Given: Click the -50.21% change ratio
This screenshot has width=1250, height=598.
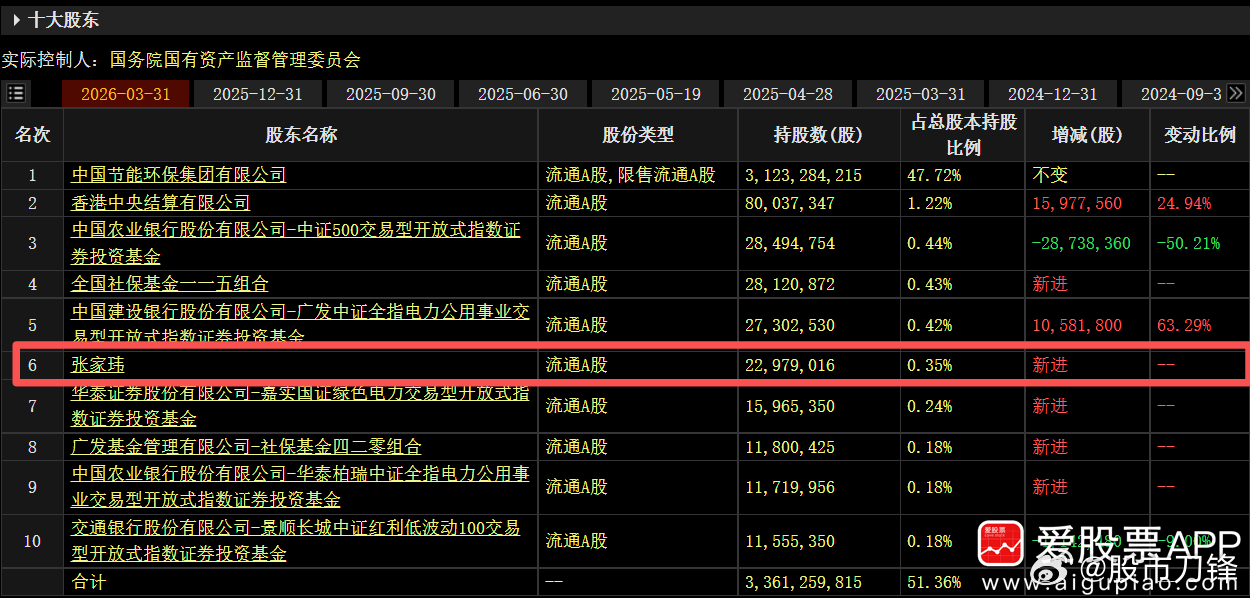Looking at the screenshot, I should tap(1188, 243).
